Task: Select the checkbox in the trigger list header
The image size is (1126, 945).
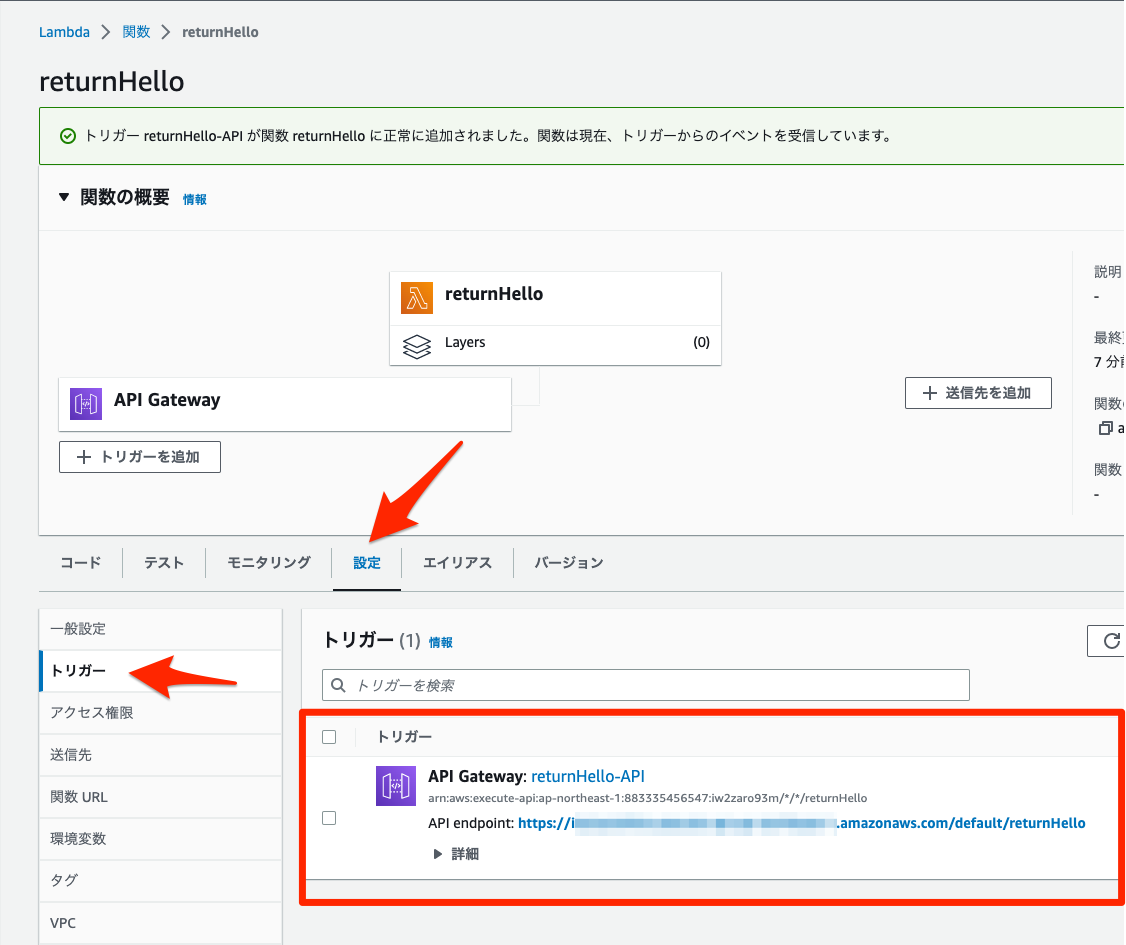Action: [x=329, y=736]
